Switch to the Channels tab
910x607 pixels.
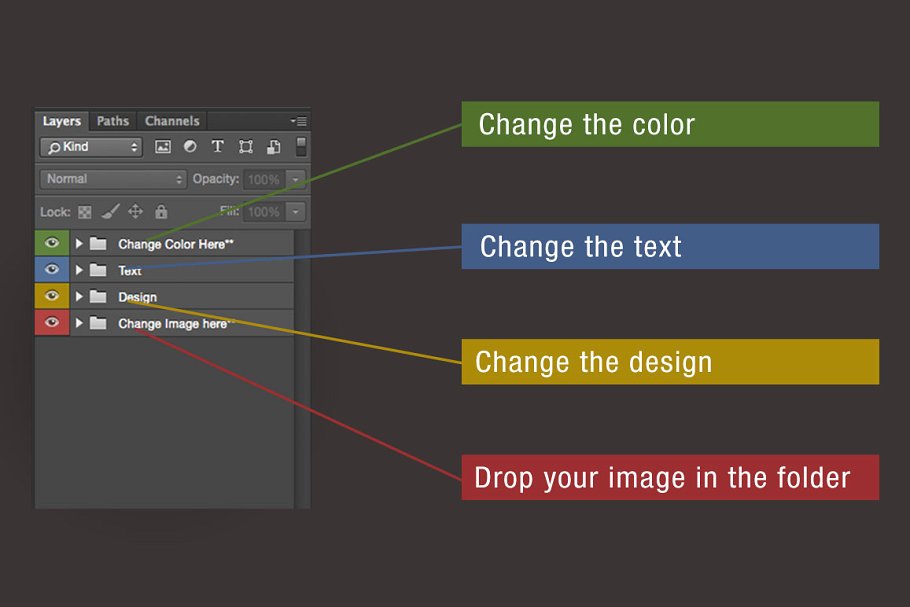point(172,121)
